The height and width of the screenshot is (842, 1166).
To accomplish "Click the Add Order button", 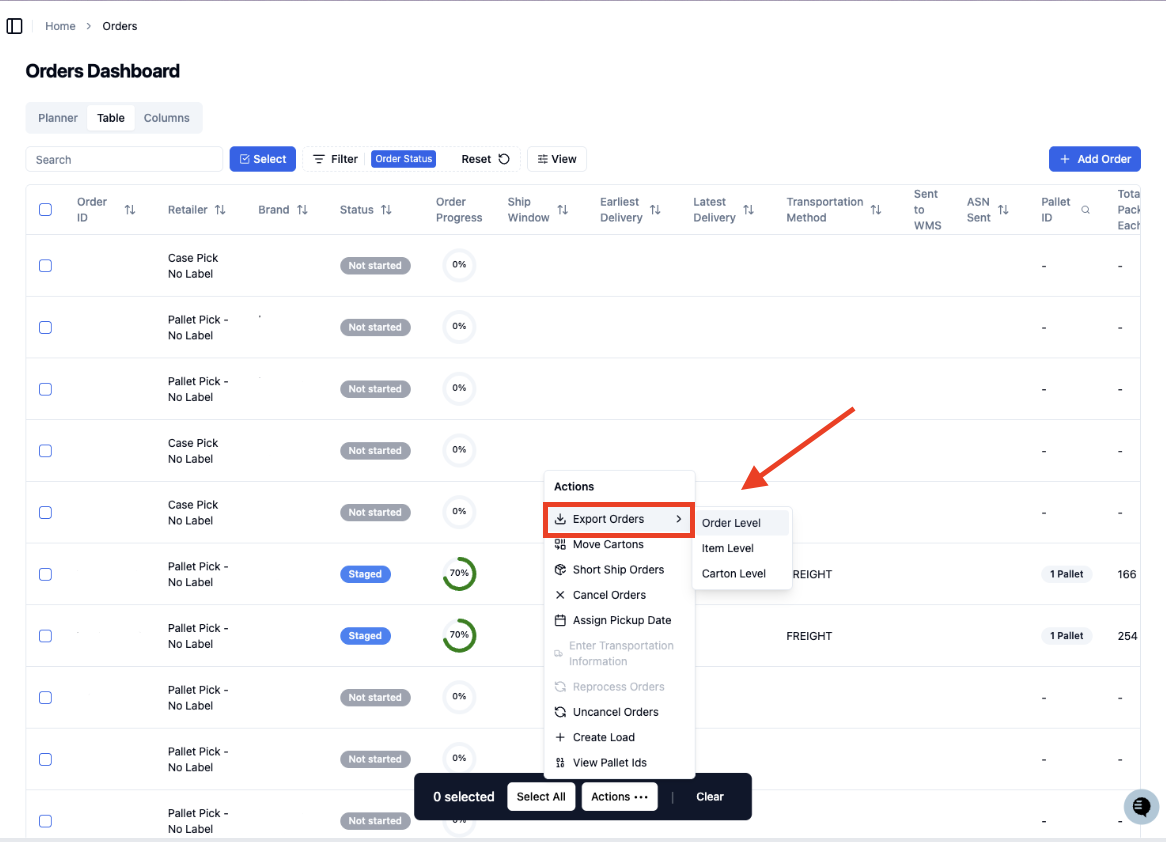I will coord(1095,159).
